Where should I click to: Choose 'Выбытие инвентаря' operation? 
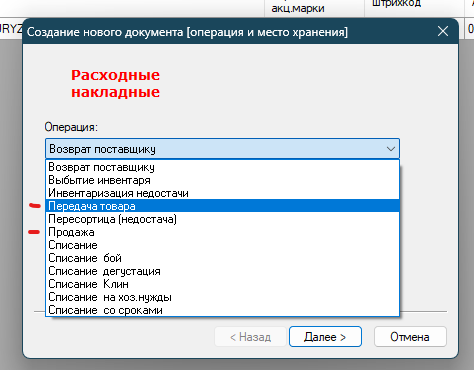pyautogui.click(x=222, y=180)
